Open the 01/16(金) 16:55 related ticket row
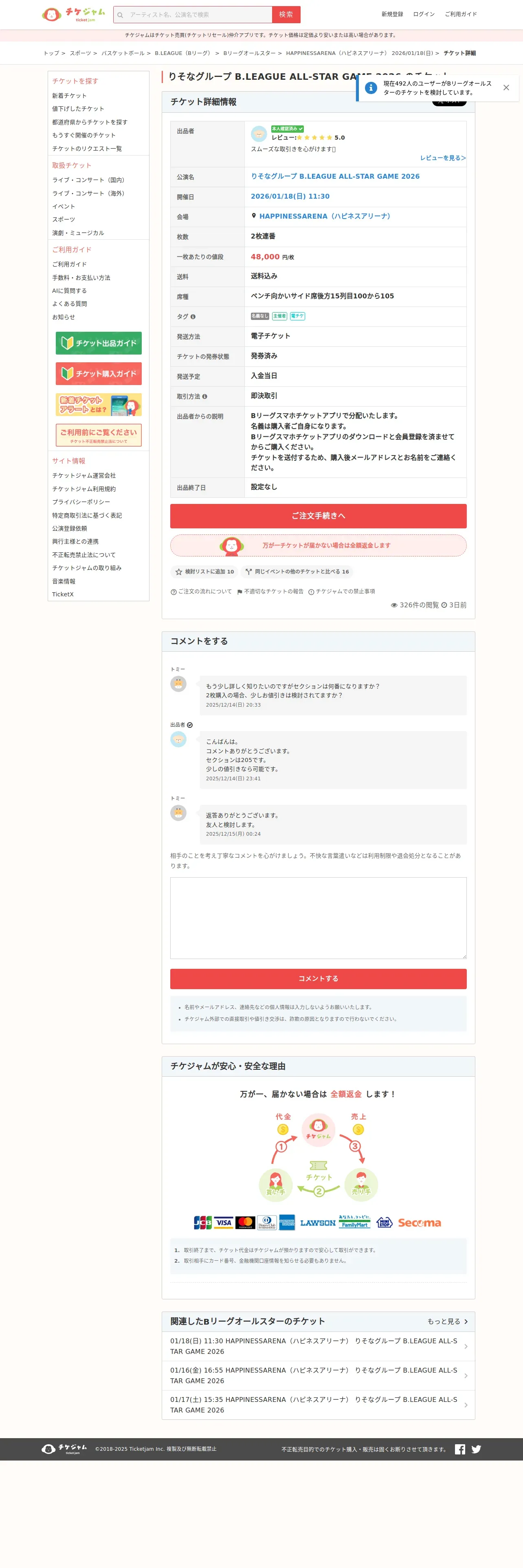Image resolution: width=523 pixels, height=1568 pixels. 319,1375
